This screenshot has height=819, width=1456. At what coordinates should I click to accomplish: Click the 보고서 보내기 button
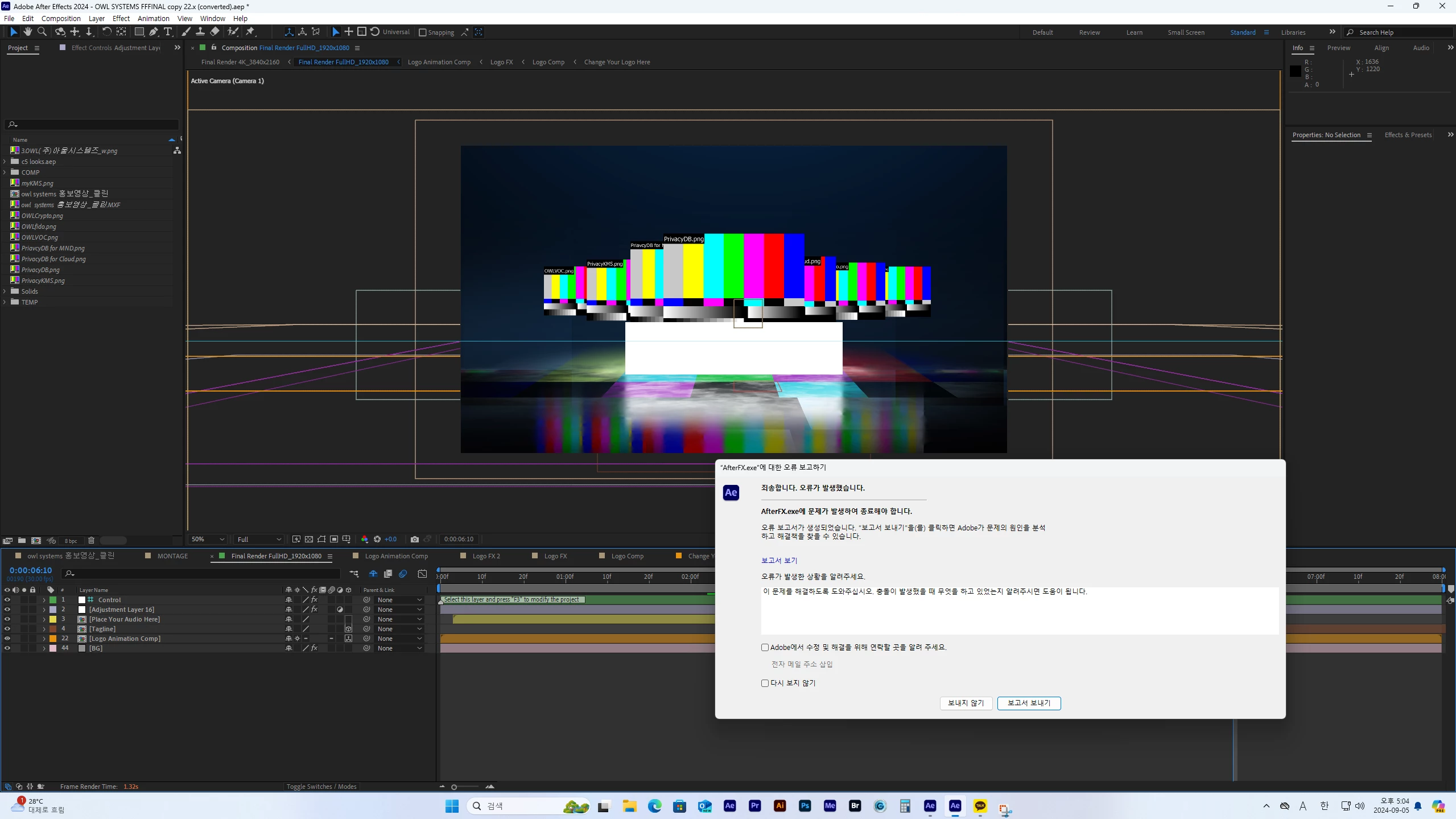point(1029,703)
